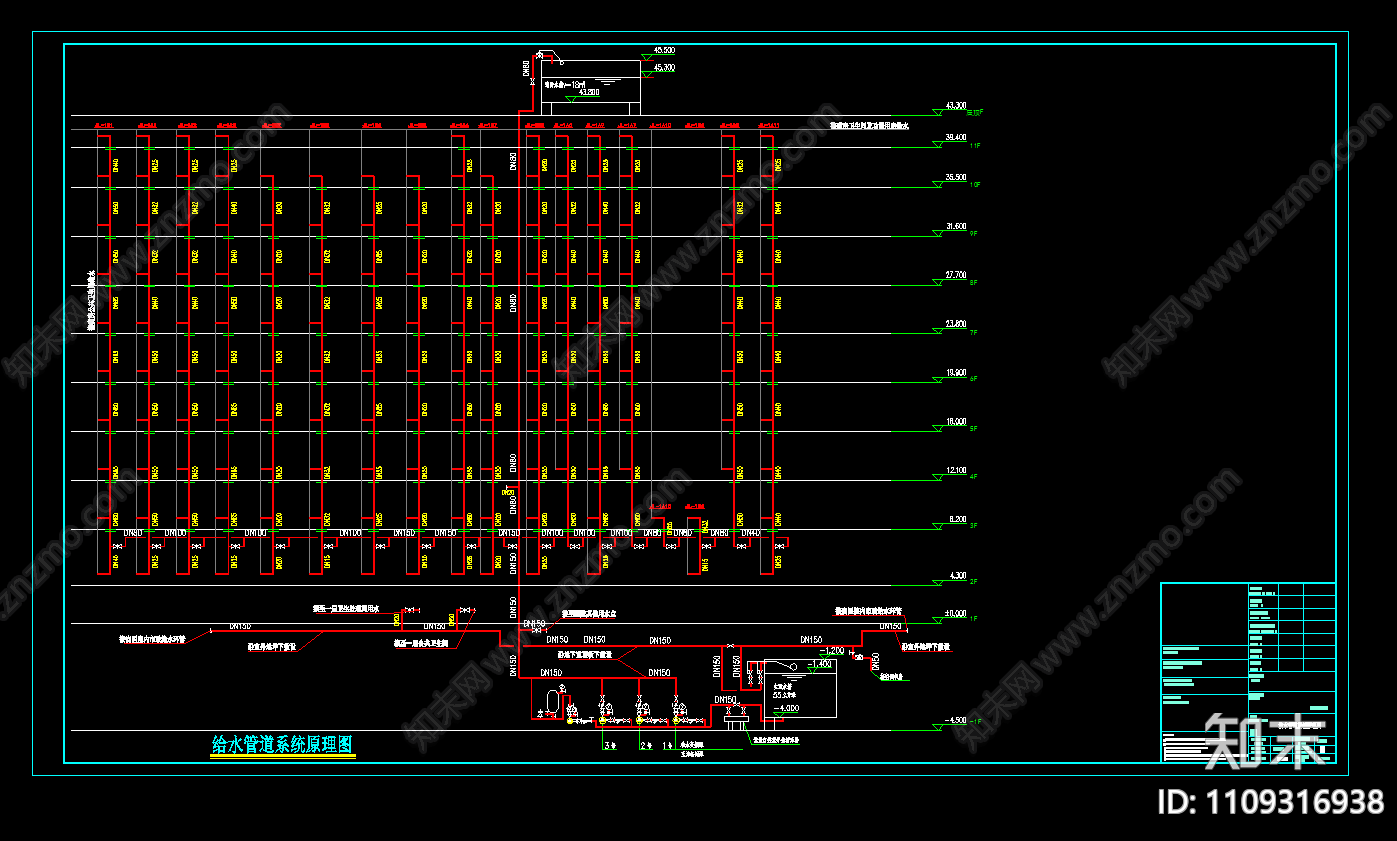1397x841 pixels.
Task: Select the 4F floor label
Action: 973,478
